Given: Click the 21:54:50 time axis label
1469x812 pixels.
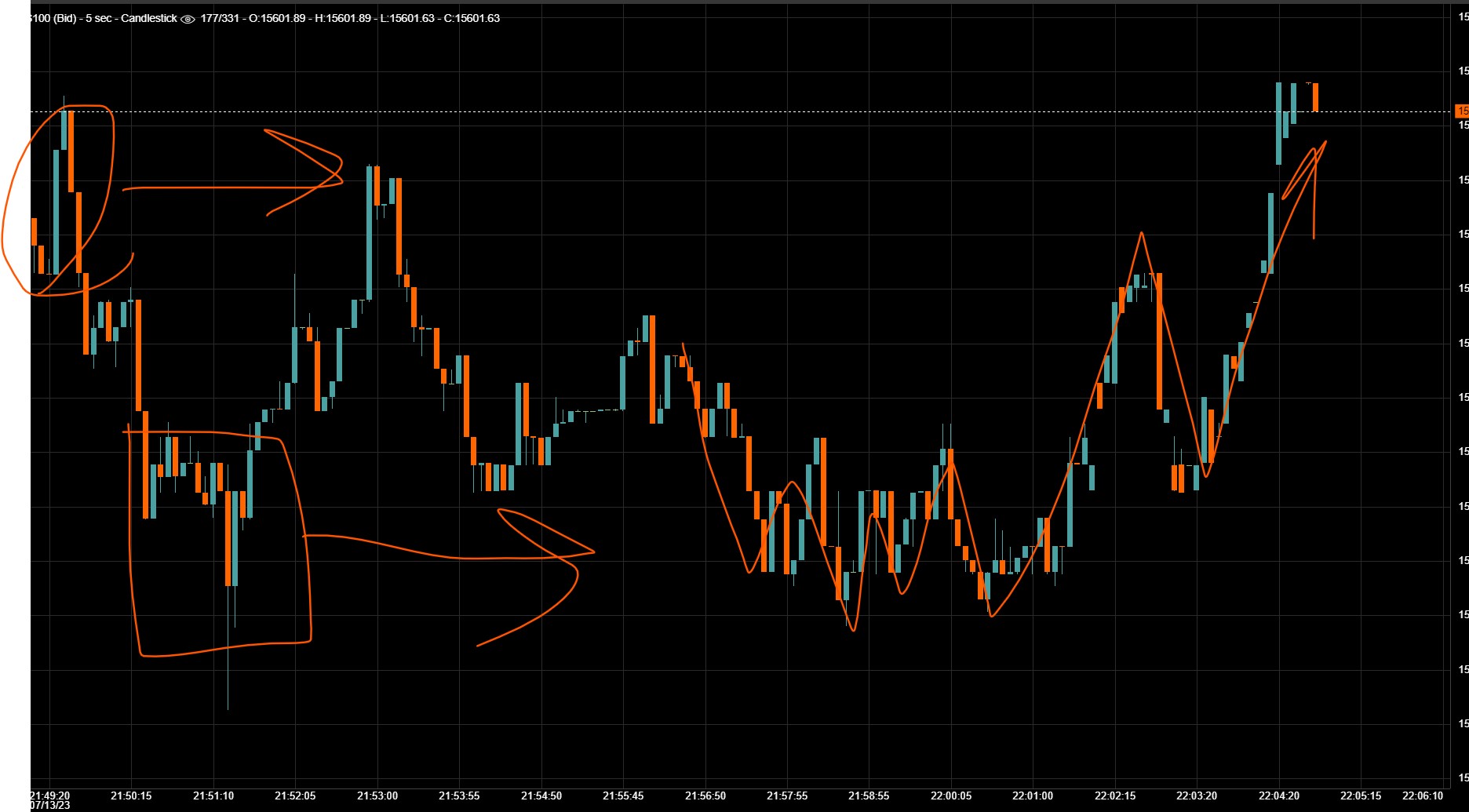Looking at the screenshot, I should [x=541, y=796].
